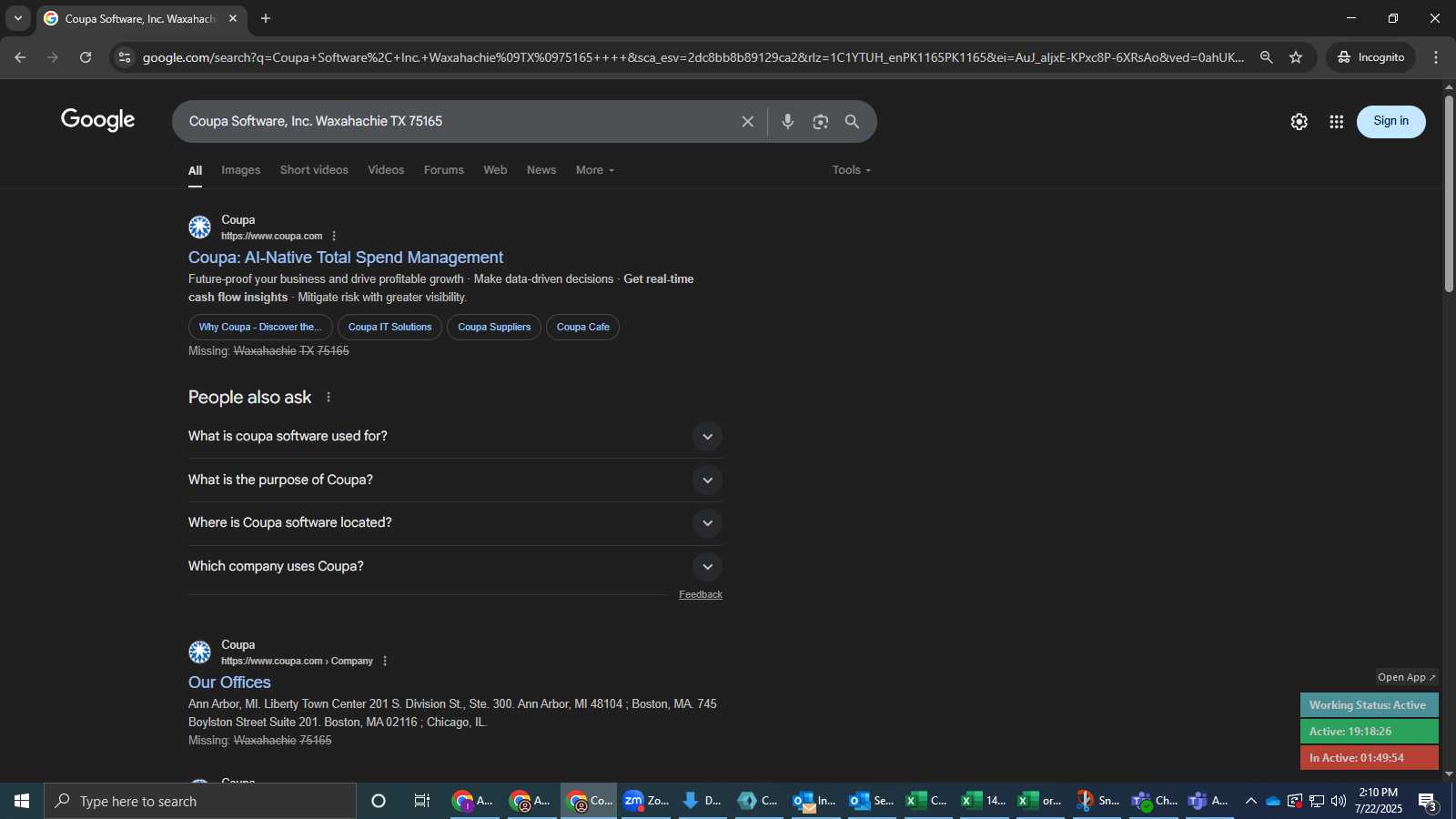Viewport: 1456px width, 819px height.
Task: Click the browser address bar URL
Action: [x=692, y=57]
